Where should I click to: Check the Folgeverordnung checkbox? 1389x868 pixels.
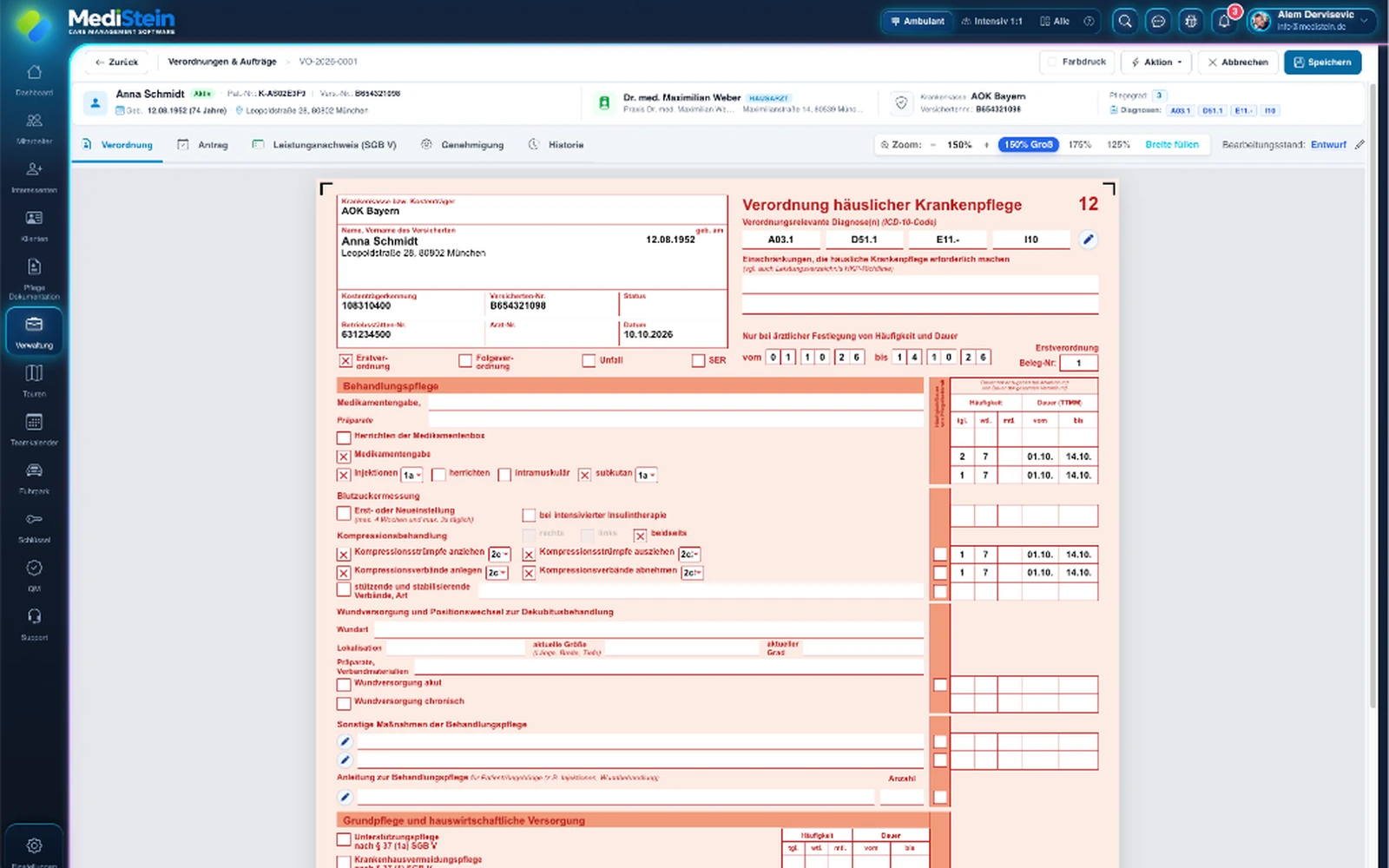(x=465, y=361)
